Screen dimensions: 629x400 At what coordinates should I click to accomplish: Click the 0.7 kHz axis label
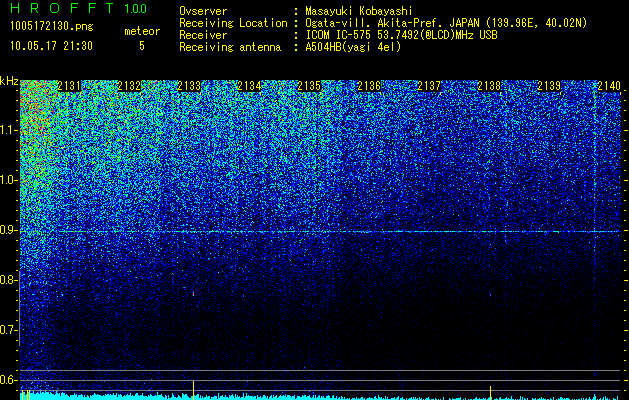coord(9,330)
